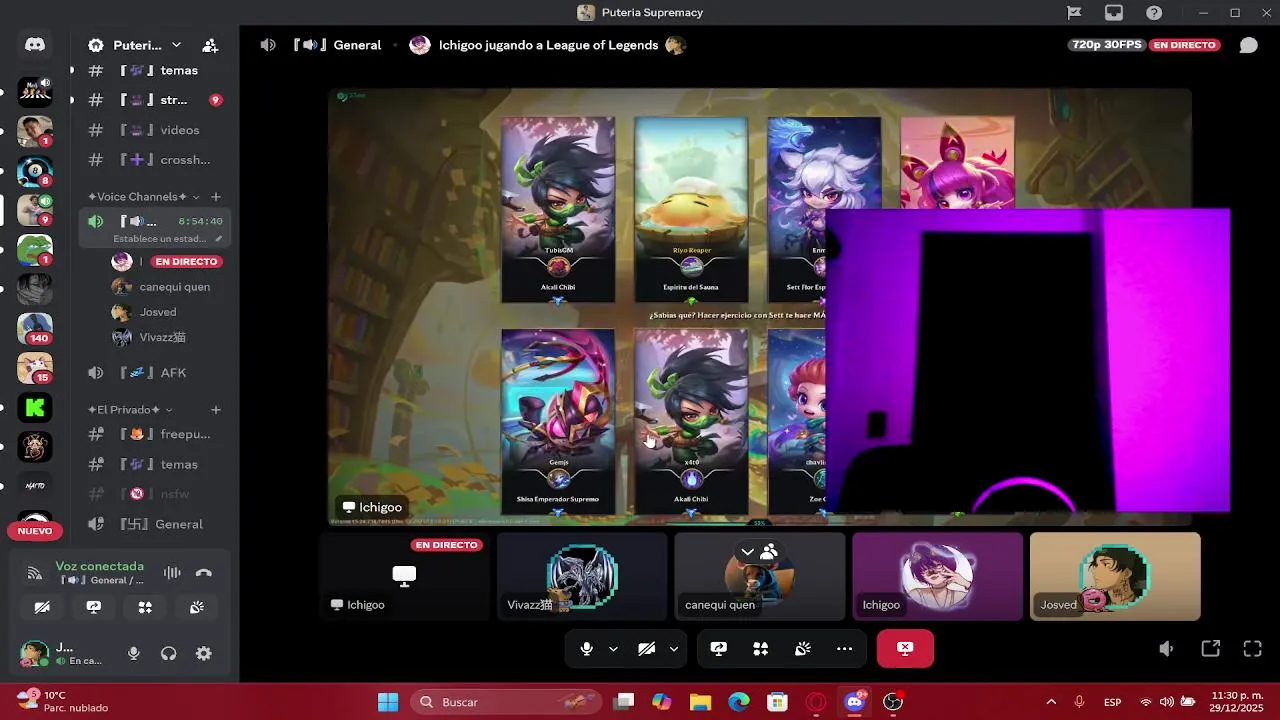Open activities icon in sidebar panel
The height and width of the screenshot is (720, 1280).
[145, 607]
